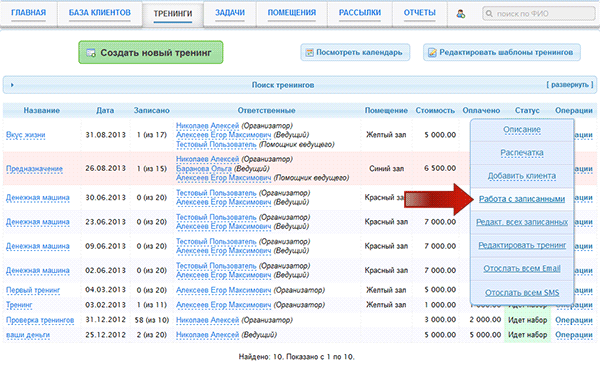Click Синий зал room cell

pos(386,168)
